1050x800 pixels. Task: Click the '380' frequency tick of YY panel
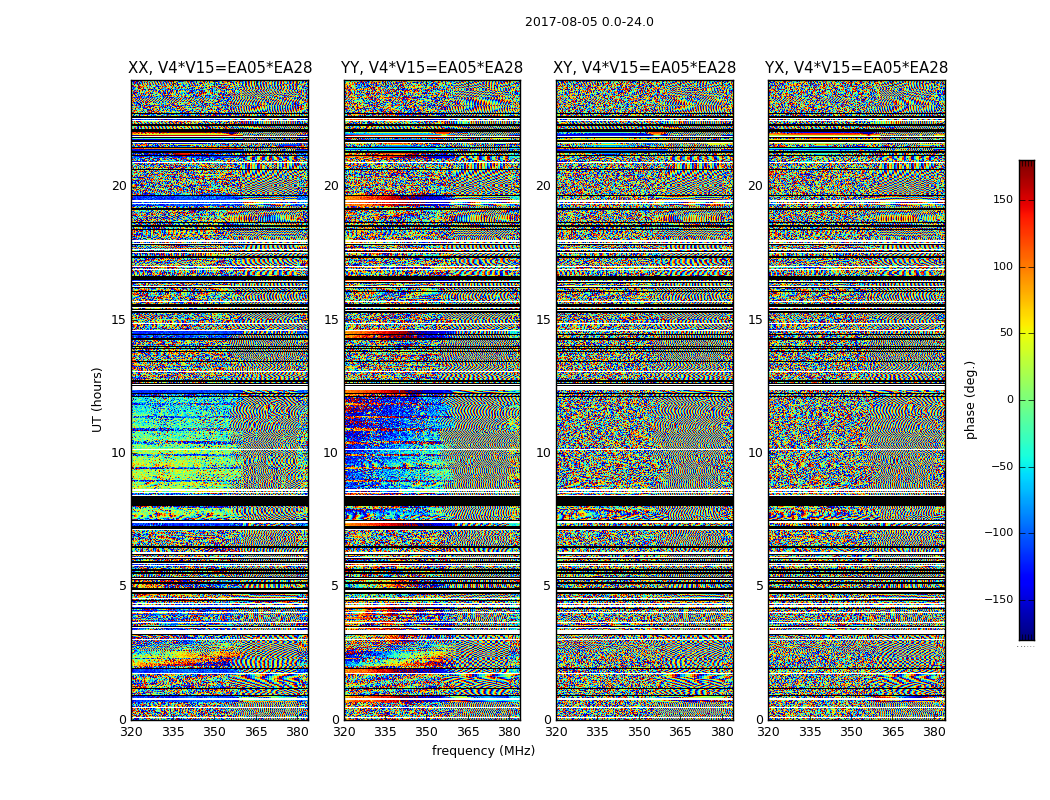pos(510,732)
